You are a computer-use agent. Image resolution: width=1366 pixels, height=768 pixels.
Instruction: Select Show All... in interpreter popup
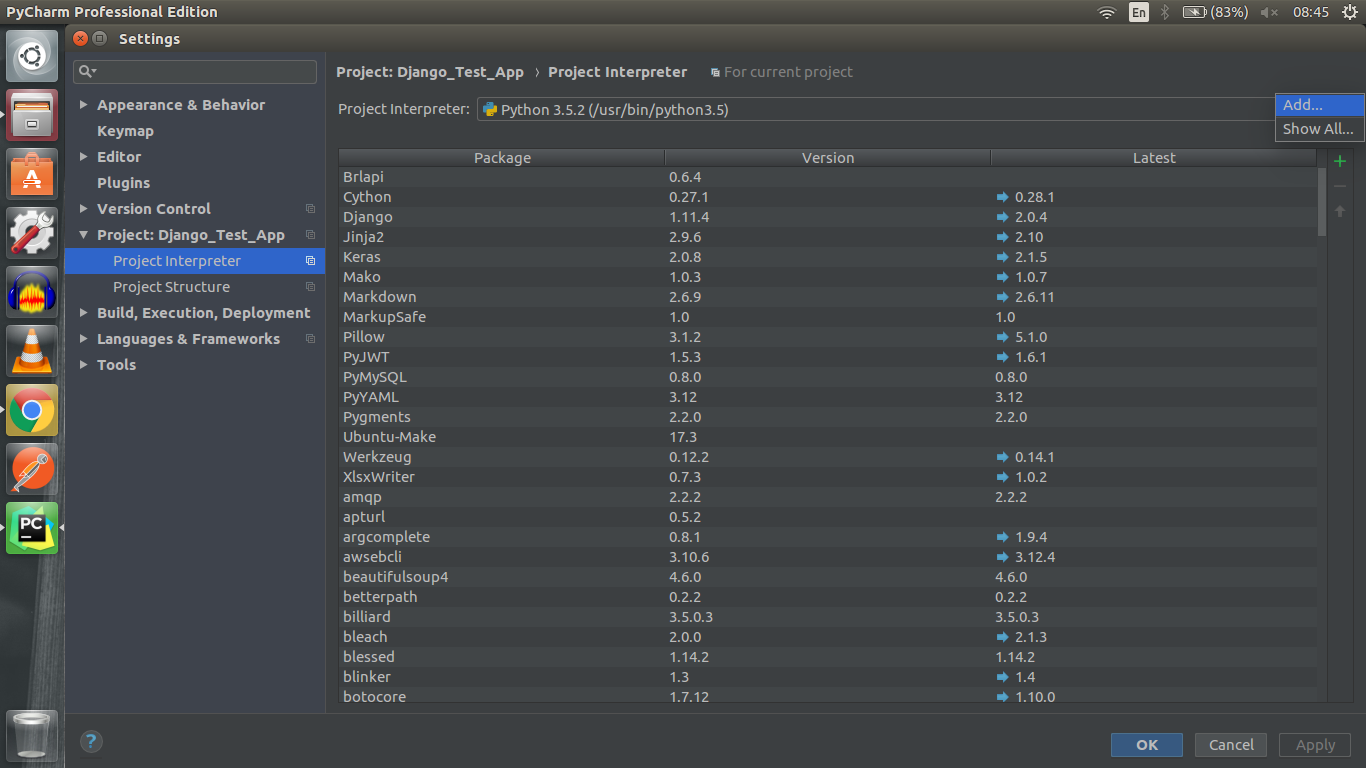click(x=1319, y=129)
